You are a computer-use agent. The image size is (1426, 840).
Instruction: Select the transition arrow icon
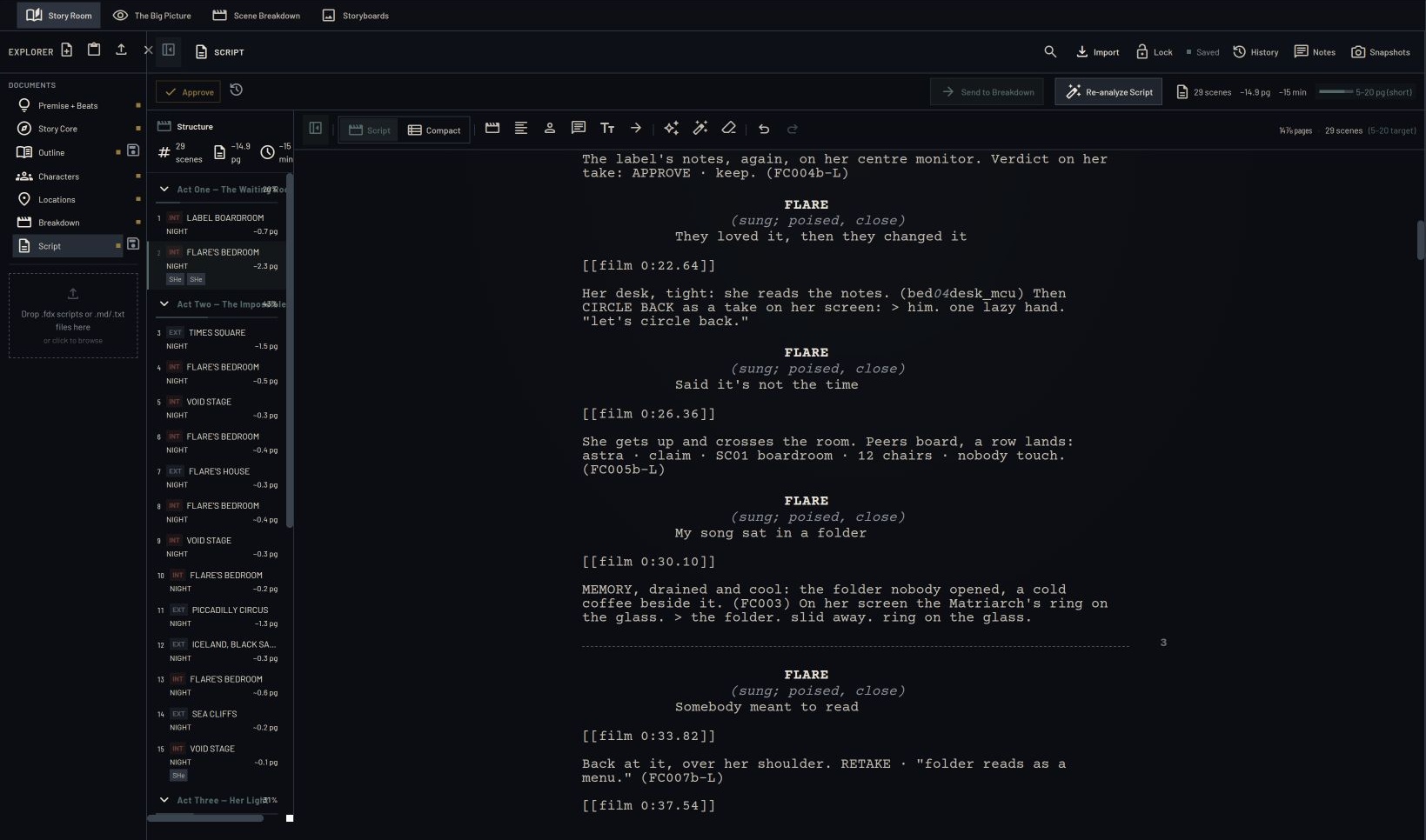coord(636,128)
